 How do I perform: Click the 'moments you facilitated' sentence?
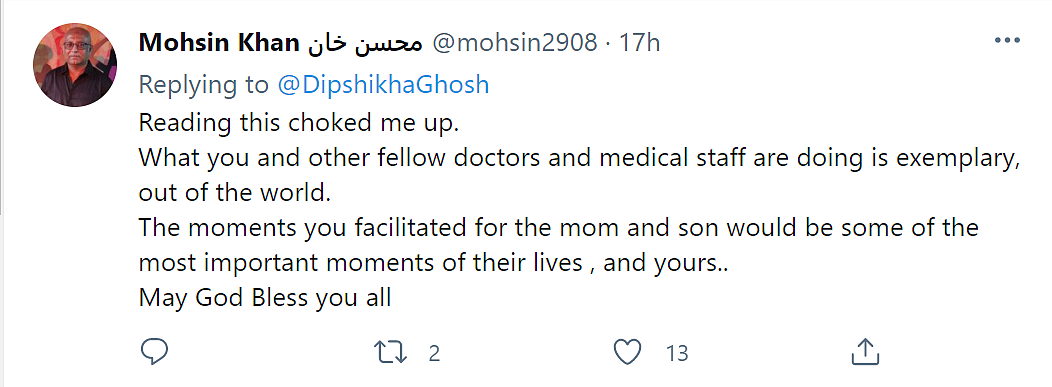click(559, 228)
